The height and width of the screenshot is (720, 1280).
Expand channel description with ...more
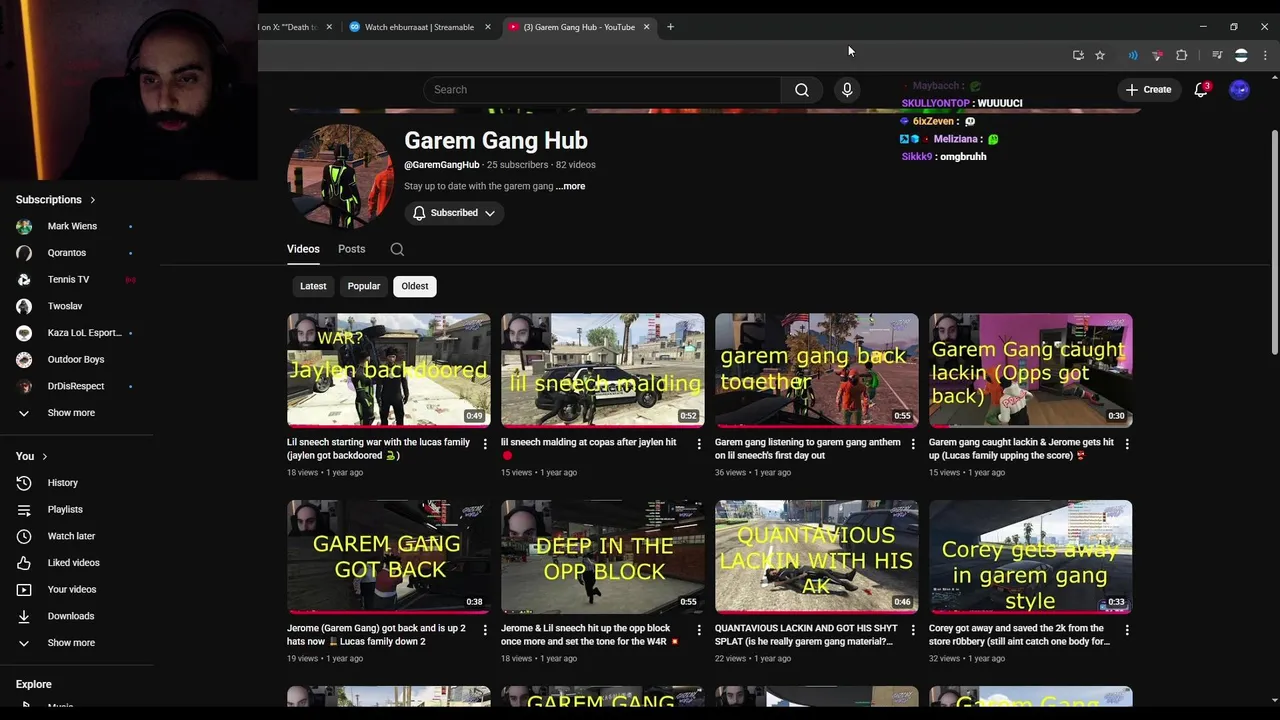tap(571, 186)
